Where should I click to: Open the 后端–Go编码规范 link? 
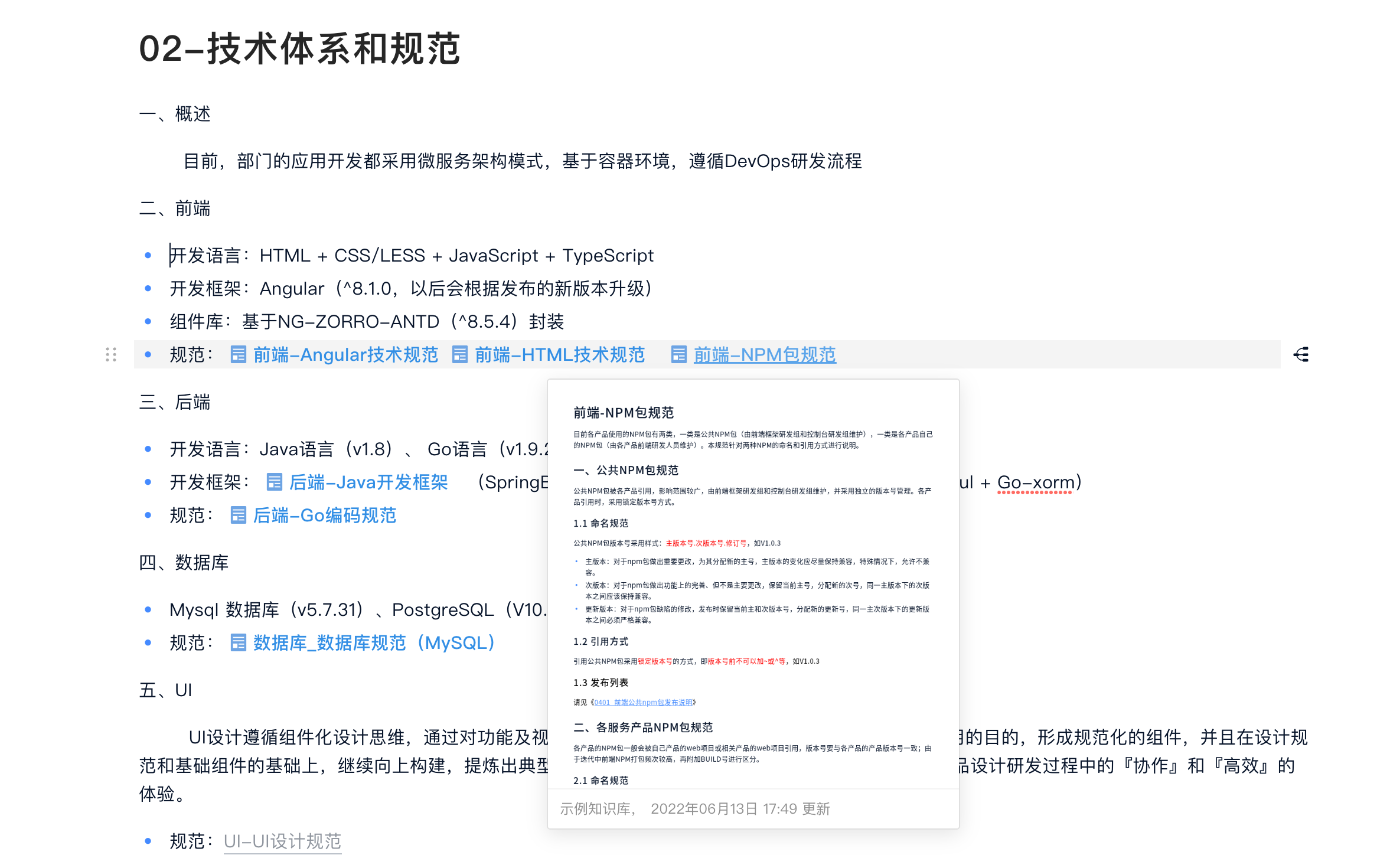point(325,515)
